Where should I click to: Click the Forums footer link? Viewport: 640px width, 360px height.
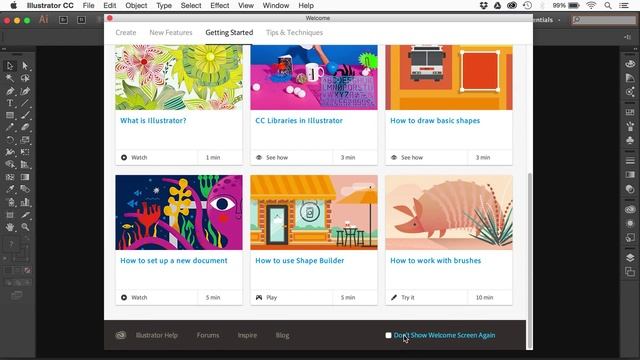208,335
